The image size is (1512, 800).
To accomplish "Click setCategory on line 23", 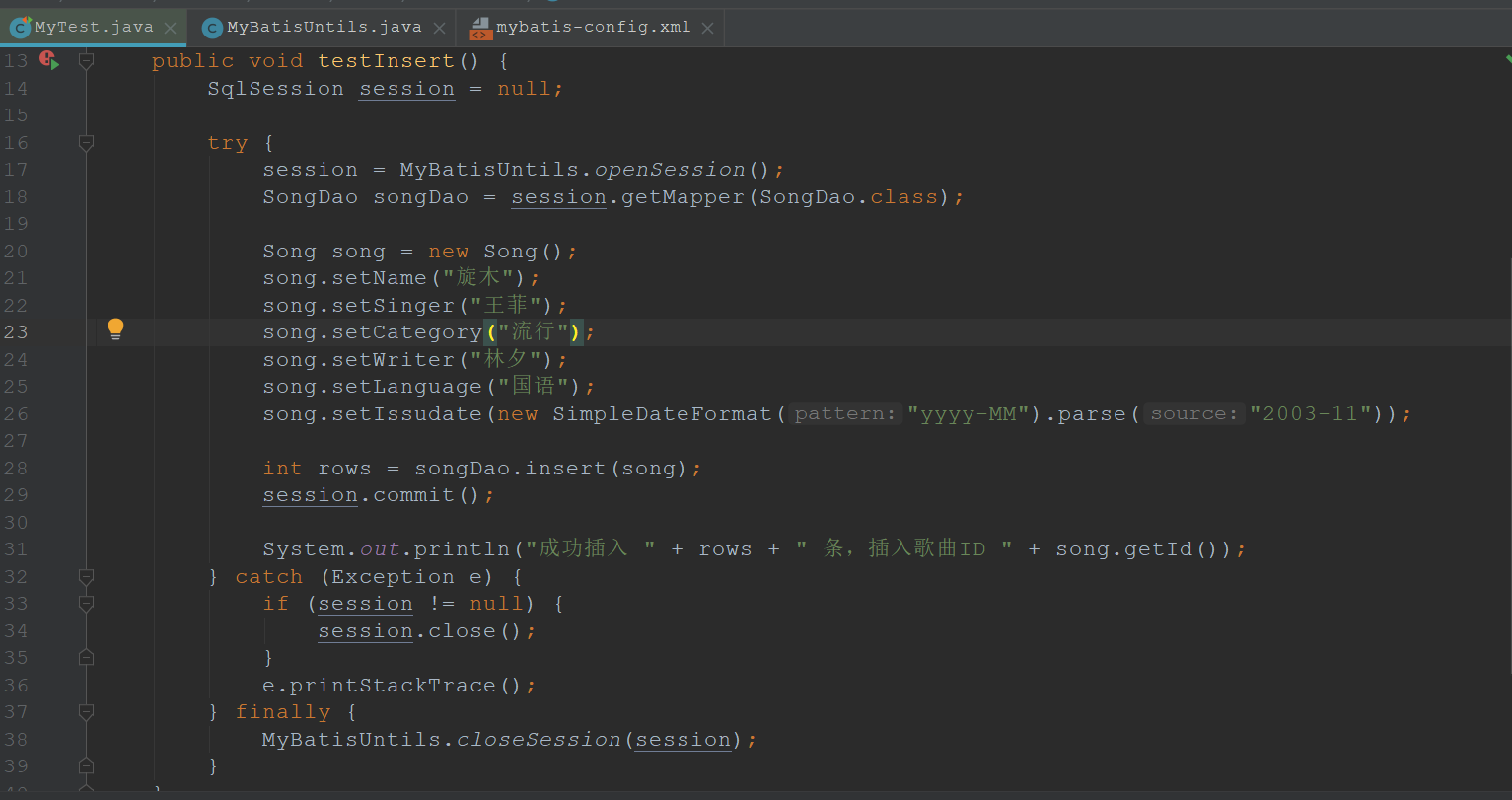I will 406,332.
